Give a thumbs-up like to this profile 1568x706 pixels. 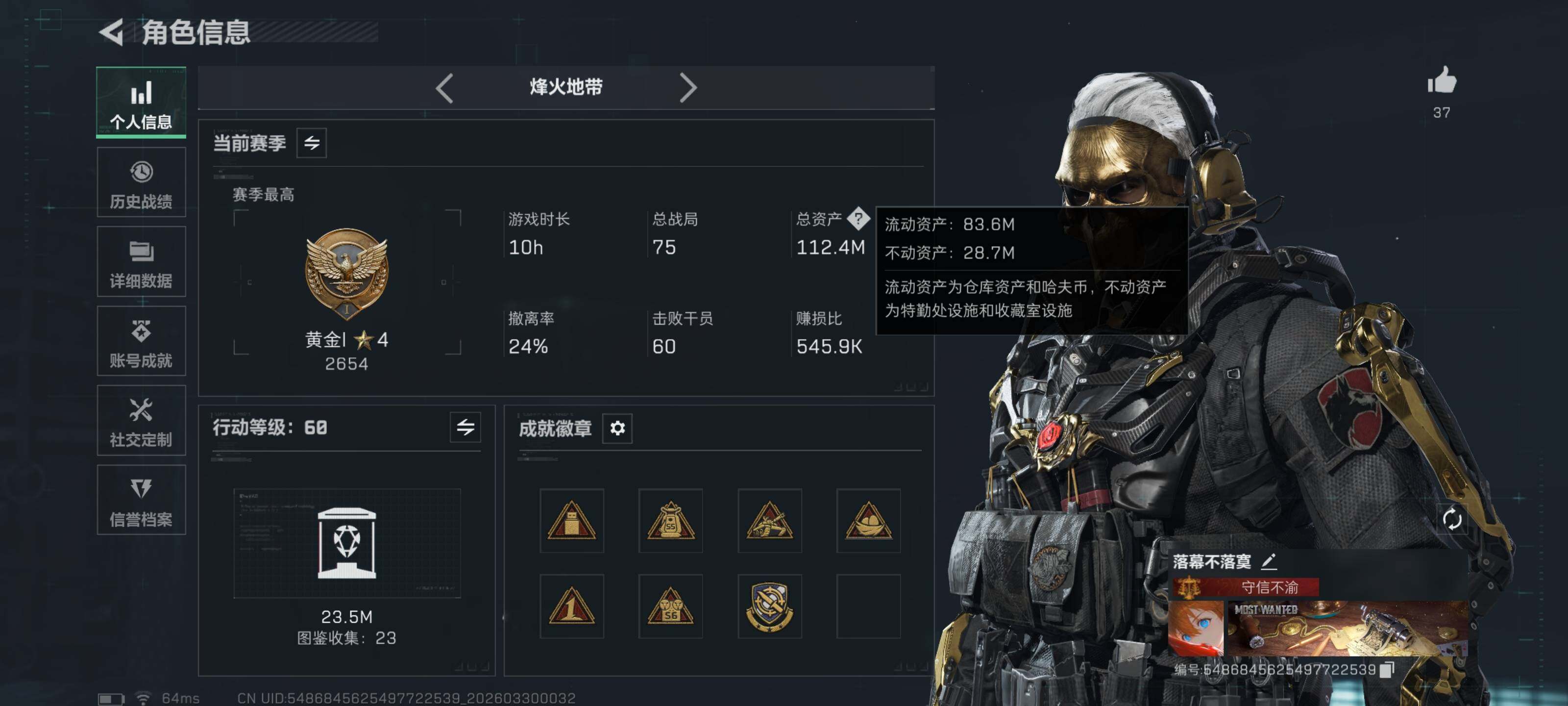point(1442,81)
